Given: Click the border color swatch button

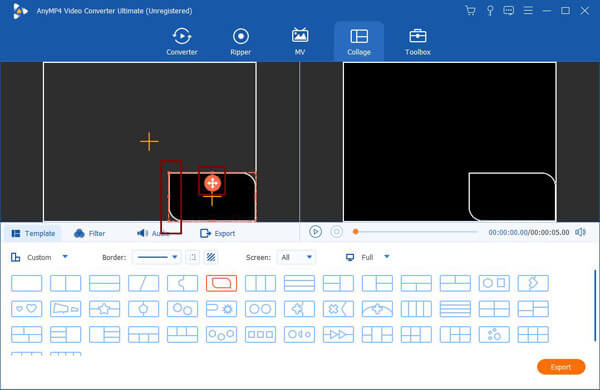Looking at the screenshot, I should (x=193, y=257).
